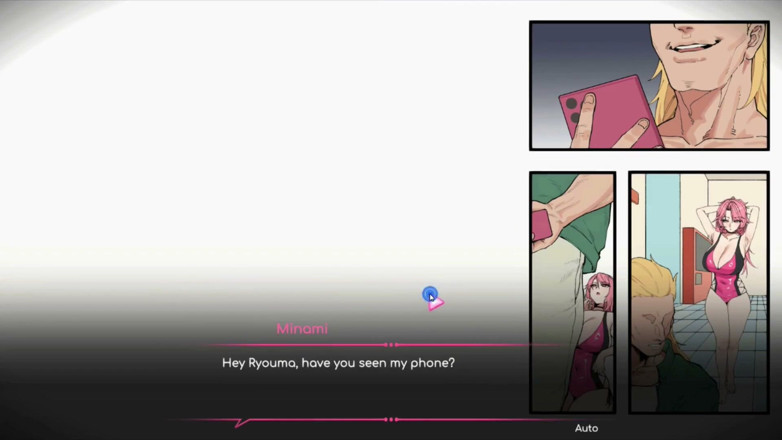Click the Minami speaker name
782x440 pixels.
coord(302,329)
